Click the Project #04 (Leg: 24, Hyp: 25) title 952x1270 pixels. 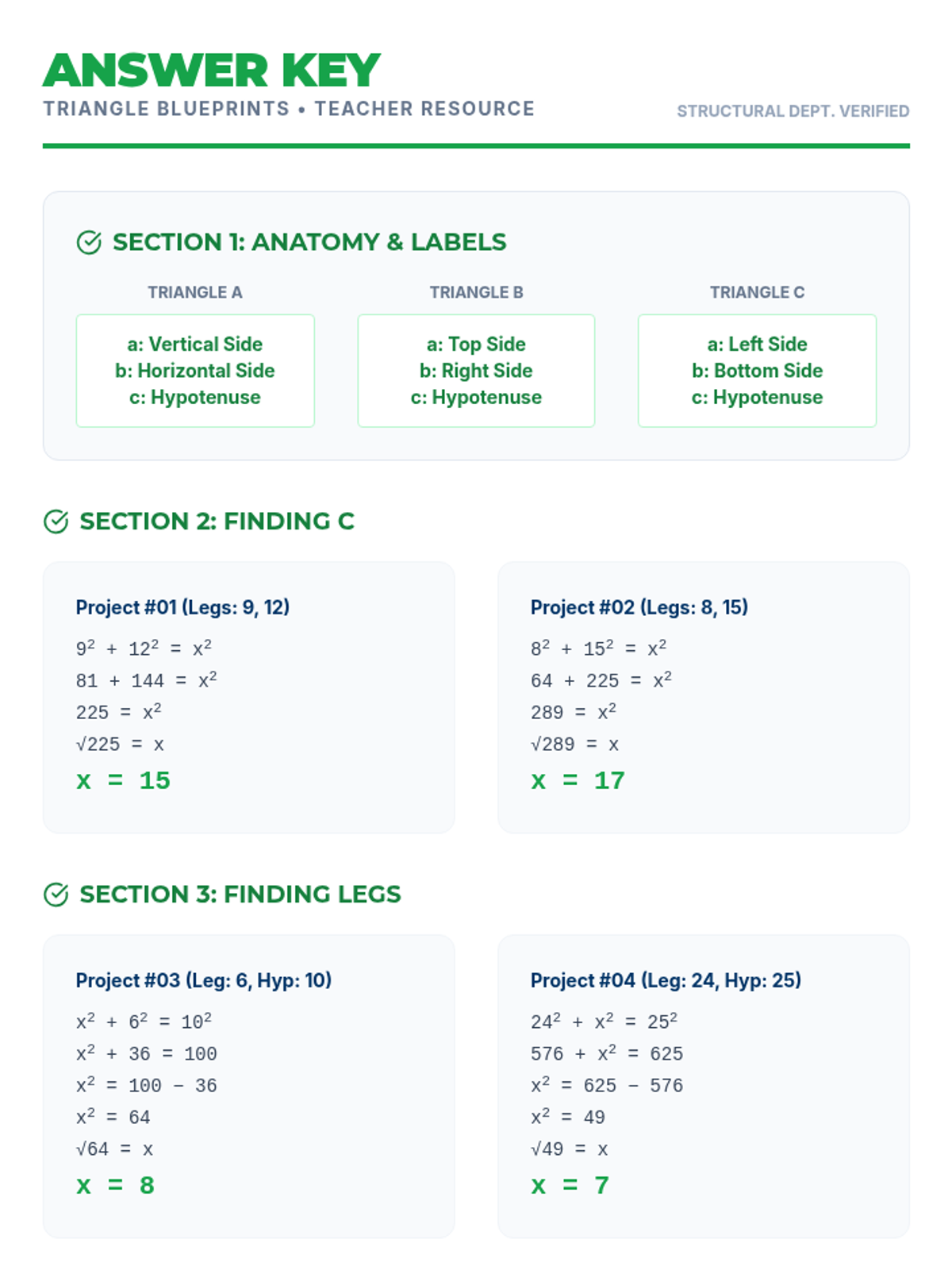(666, 980)
